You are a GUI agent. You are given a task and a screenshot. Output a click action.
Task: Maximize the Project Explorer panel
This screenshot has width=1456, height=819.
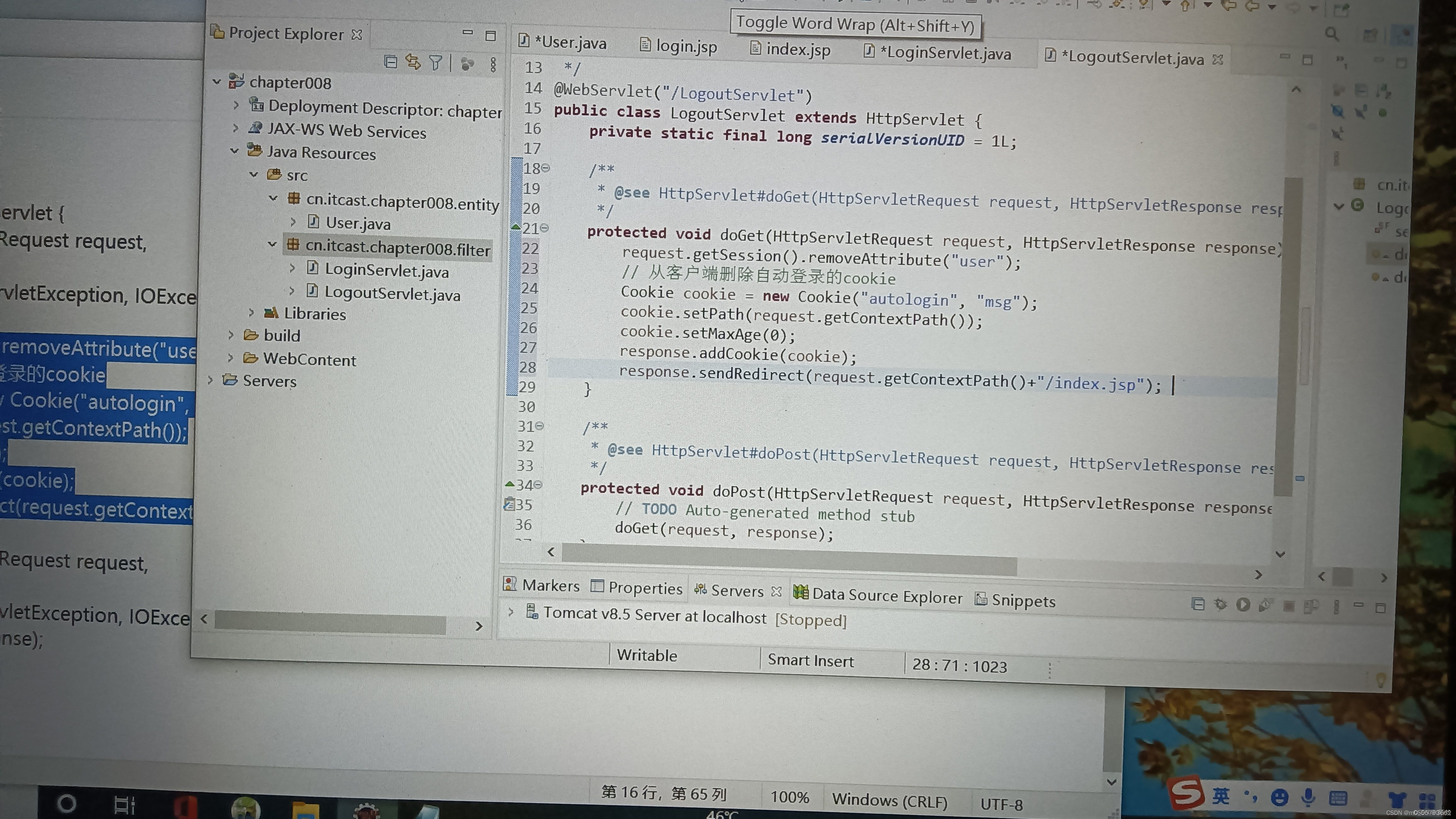(x=491, y=36)
